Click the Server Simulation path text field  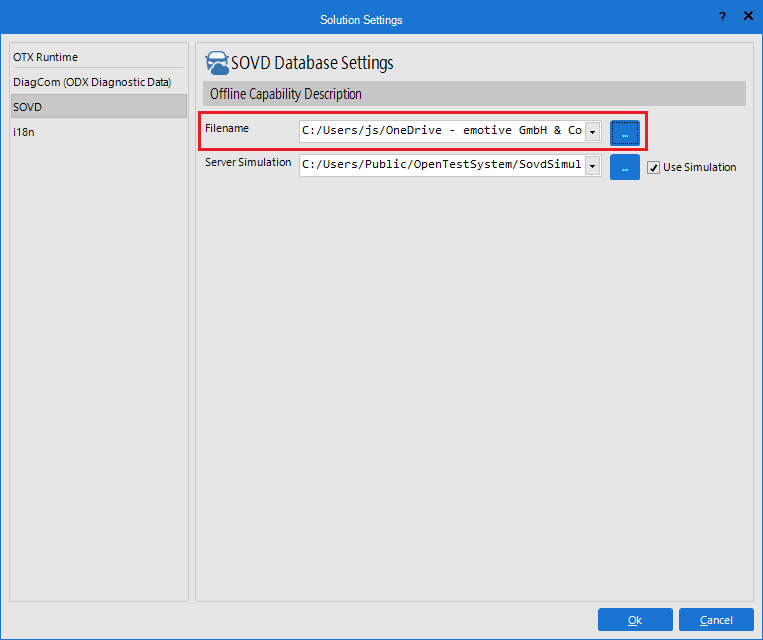441,166
